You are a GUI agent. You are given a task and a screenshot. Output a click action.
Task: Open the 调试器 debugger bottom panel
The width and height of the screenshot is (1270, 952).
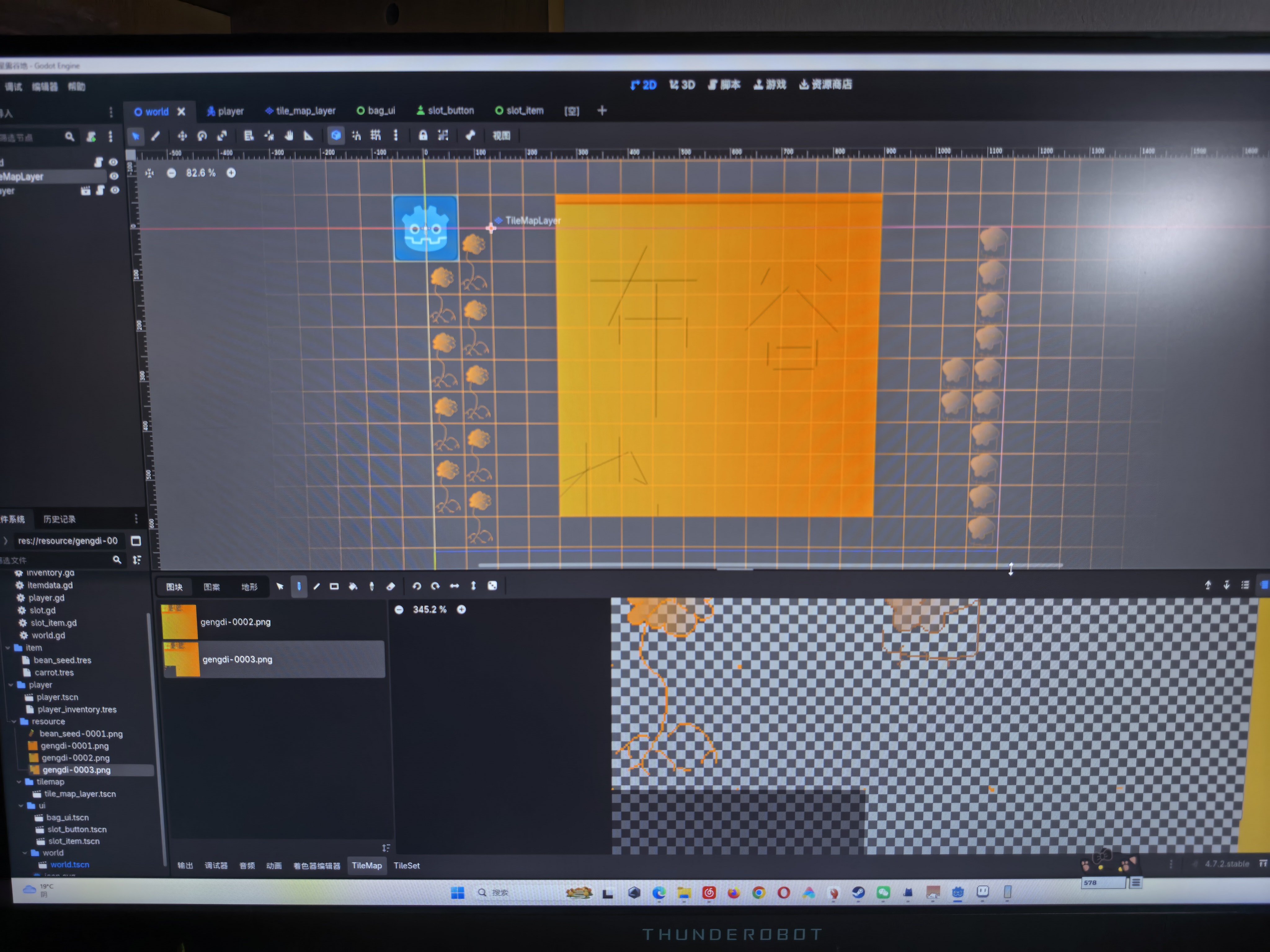[x=216, y=866]
